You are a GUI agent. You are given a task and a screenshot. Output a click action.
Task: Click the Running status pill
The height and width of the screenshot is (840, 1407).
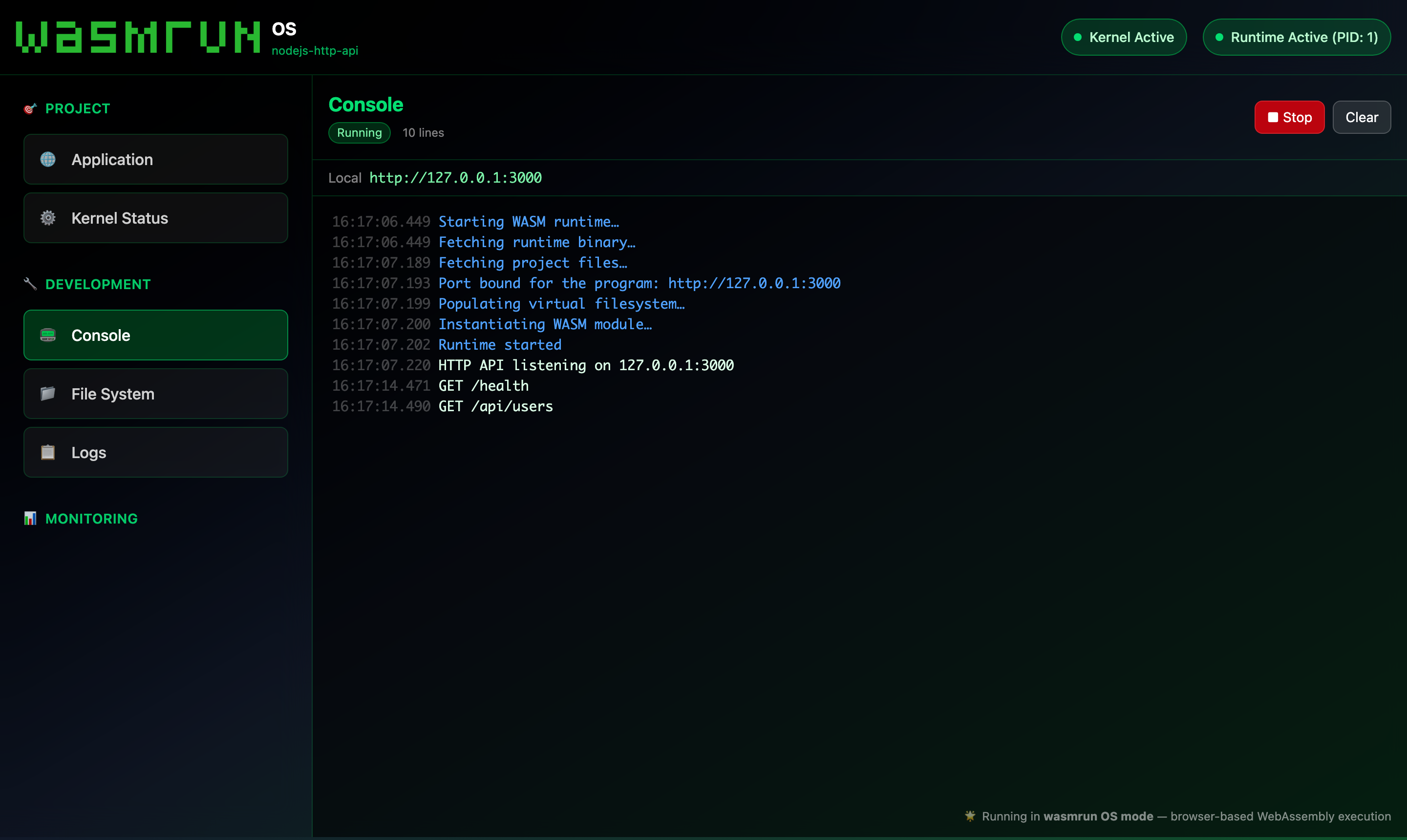(x=360, y=132)
